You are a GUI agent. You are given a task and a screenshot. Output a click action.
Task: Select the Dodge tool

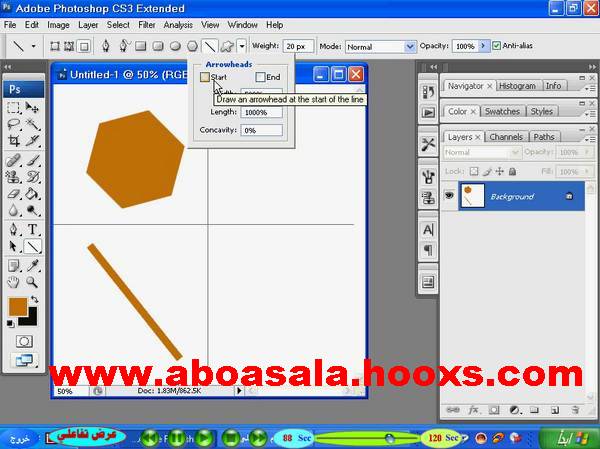pos(32,210)
